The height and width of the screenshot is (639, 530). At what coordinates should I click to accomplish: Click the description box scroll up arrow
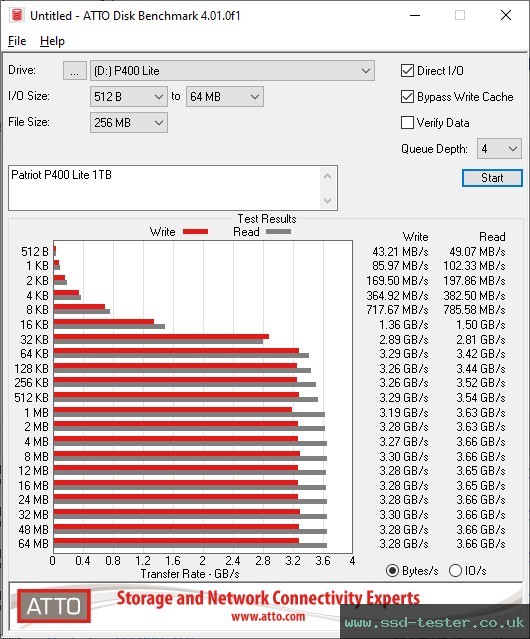coord(328,176)
